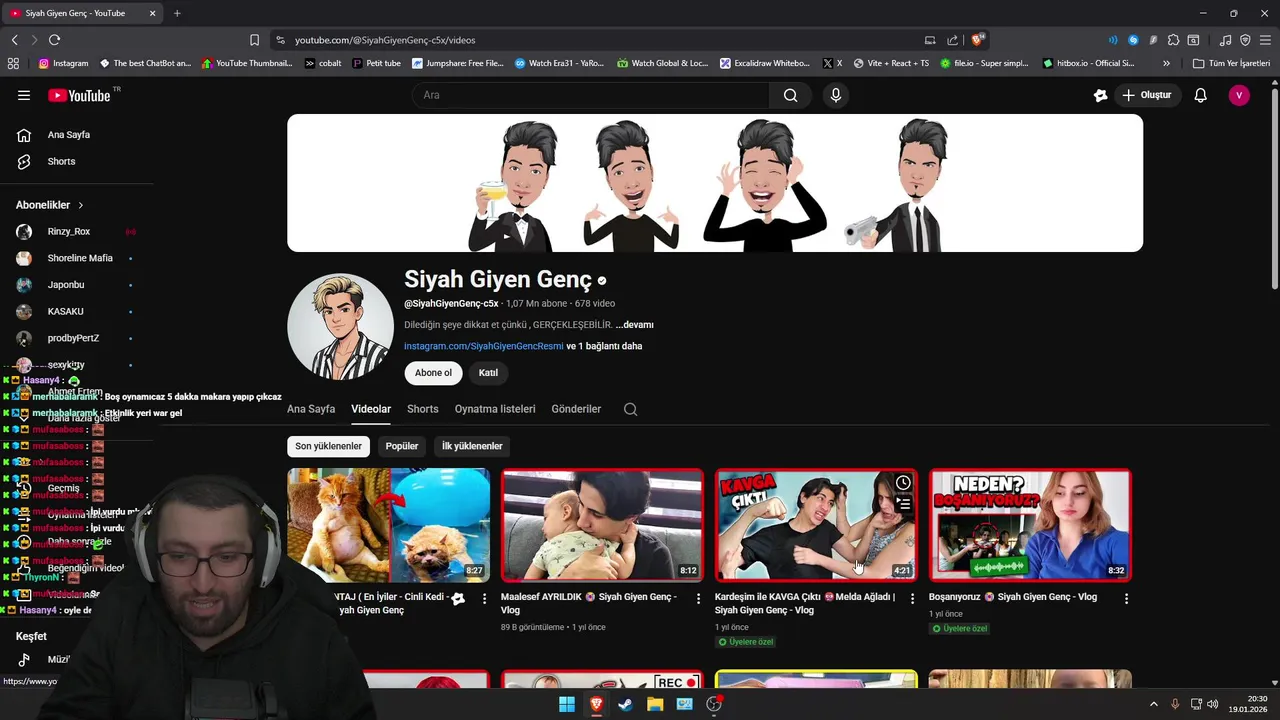Open the Brave main hamburger menu

[1265, 40]
